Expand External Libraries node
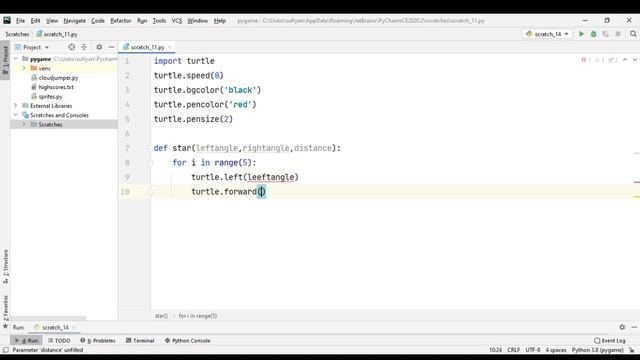The height and width of the screenshot is (360, 640). (x=16, y=106)
